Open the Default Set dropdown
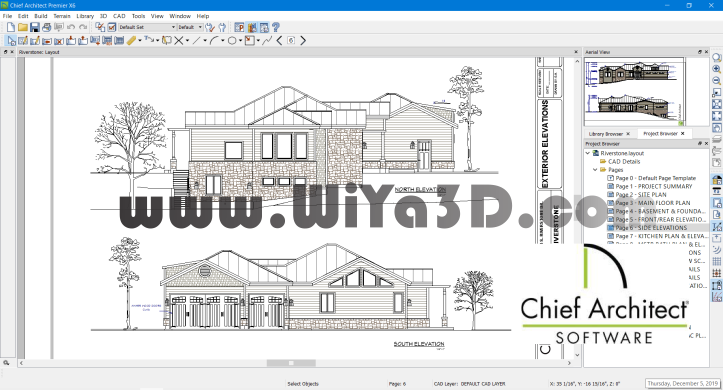Viewport: 723px width, 390px height. (147, 28)
